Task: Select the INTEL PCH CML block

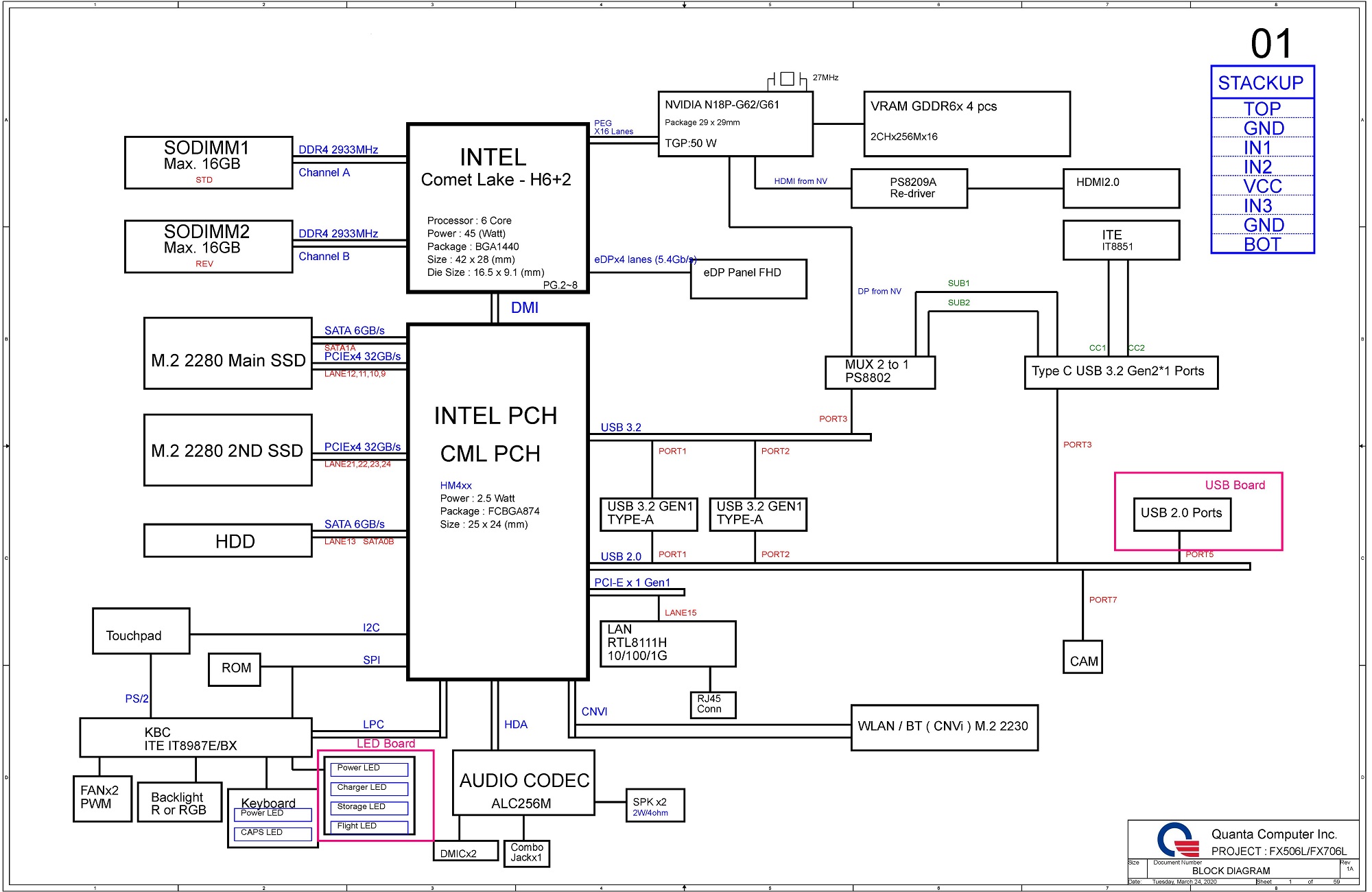Action: (x=498, y=502)
